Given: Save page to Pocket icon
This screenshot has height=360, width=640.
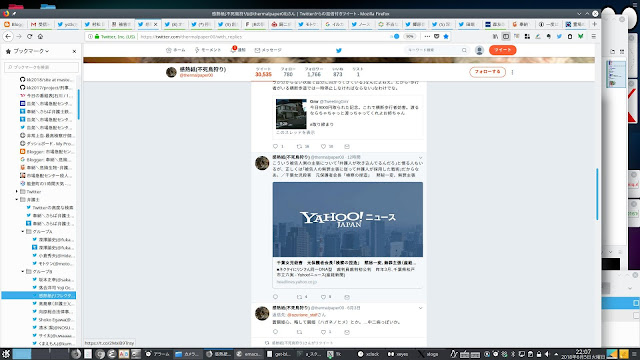Looking at the screenshot, I should [436, 36].
